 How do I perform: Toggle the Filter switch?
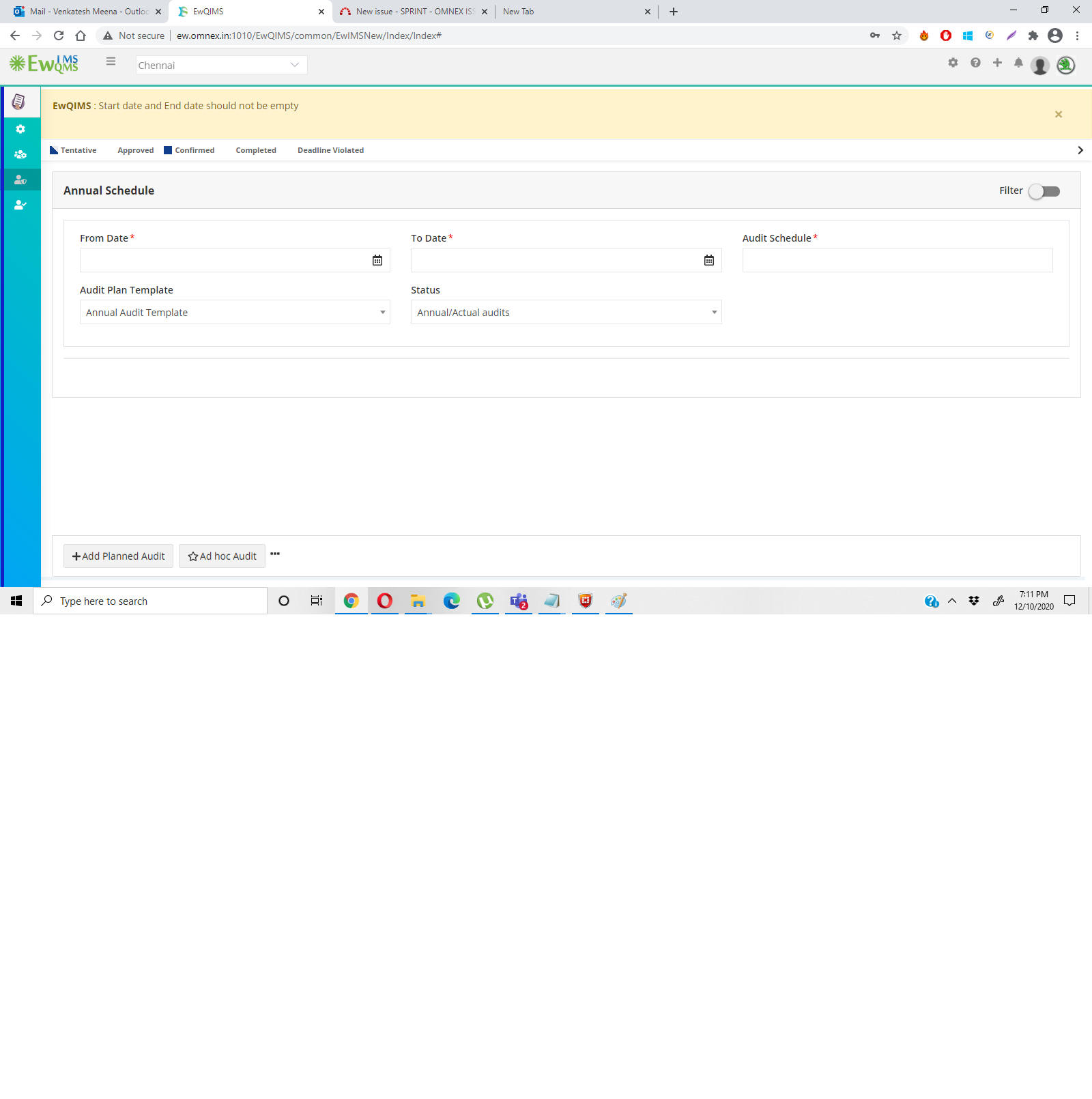point(1044,191)
